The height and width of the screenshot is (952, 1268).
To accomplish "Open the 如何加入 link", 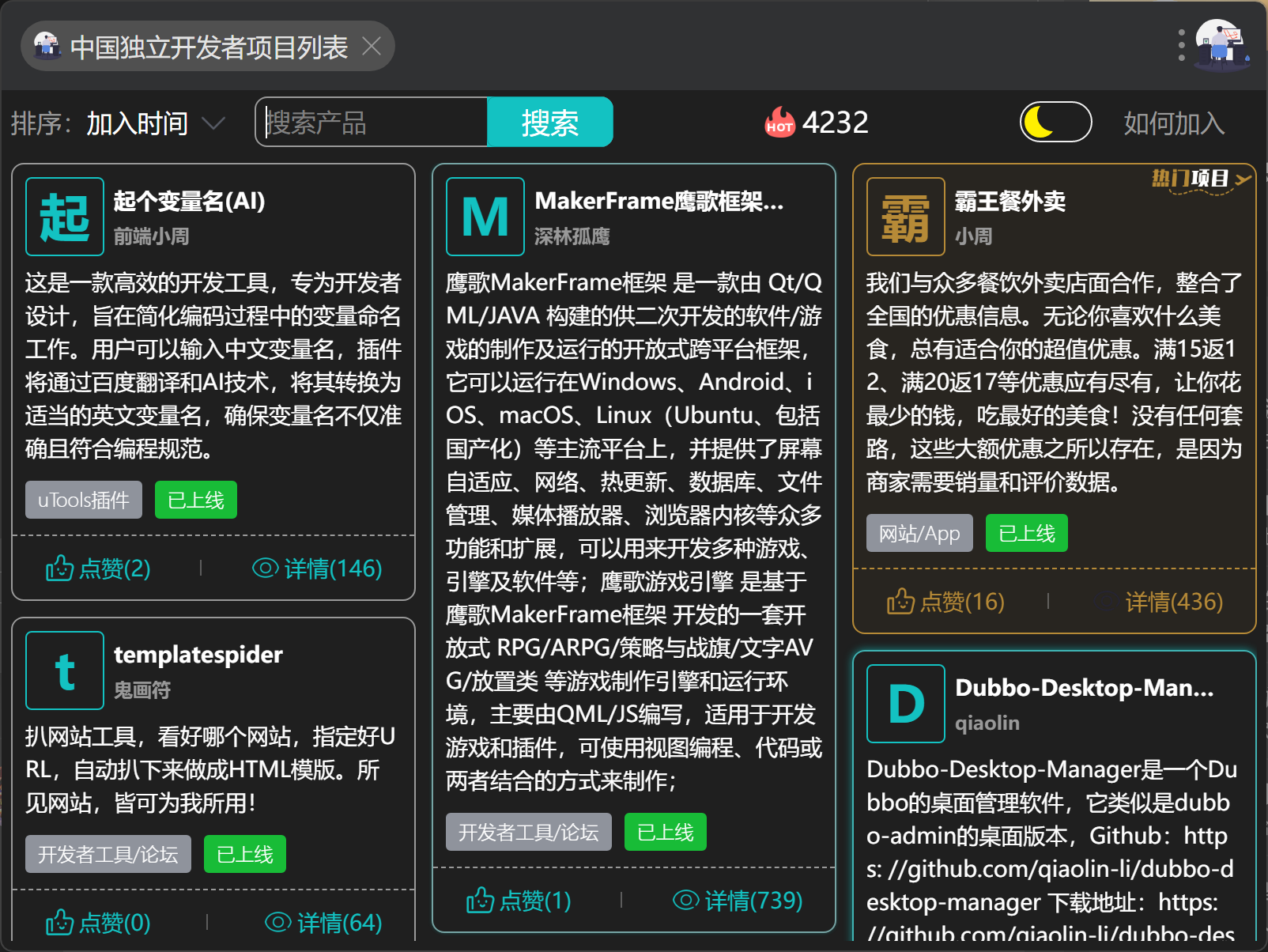I will [1174, 123].
